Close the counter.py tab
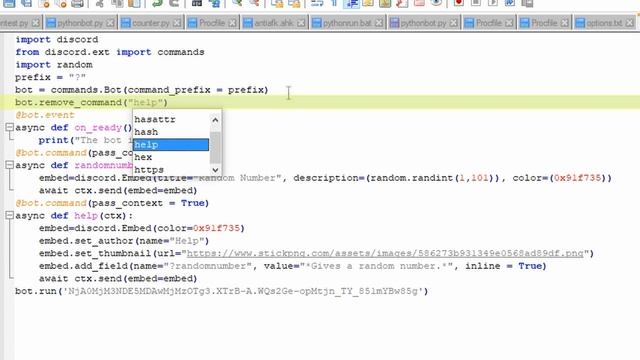 [x=177, y=23]
